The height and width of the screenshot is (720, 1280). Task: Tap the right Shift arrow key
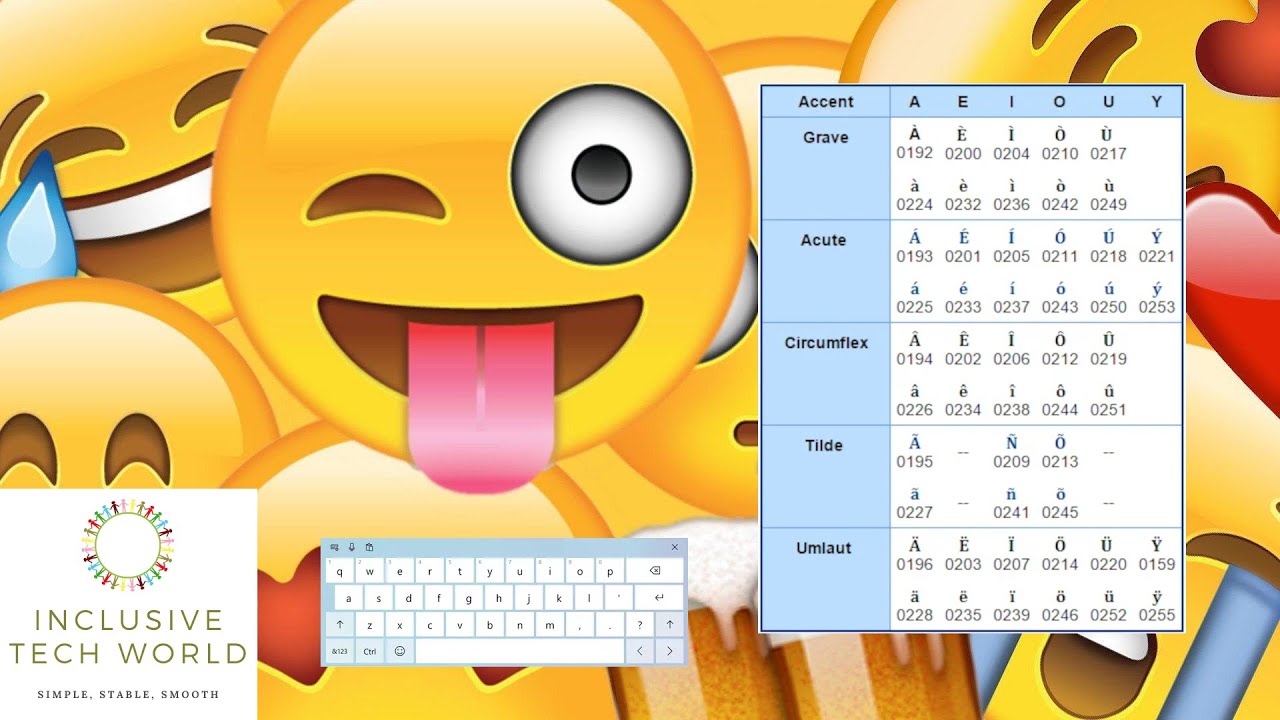pyautogui.click(x=670, y=624)
